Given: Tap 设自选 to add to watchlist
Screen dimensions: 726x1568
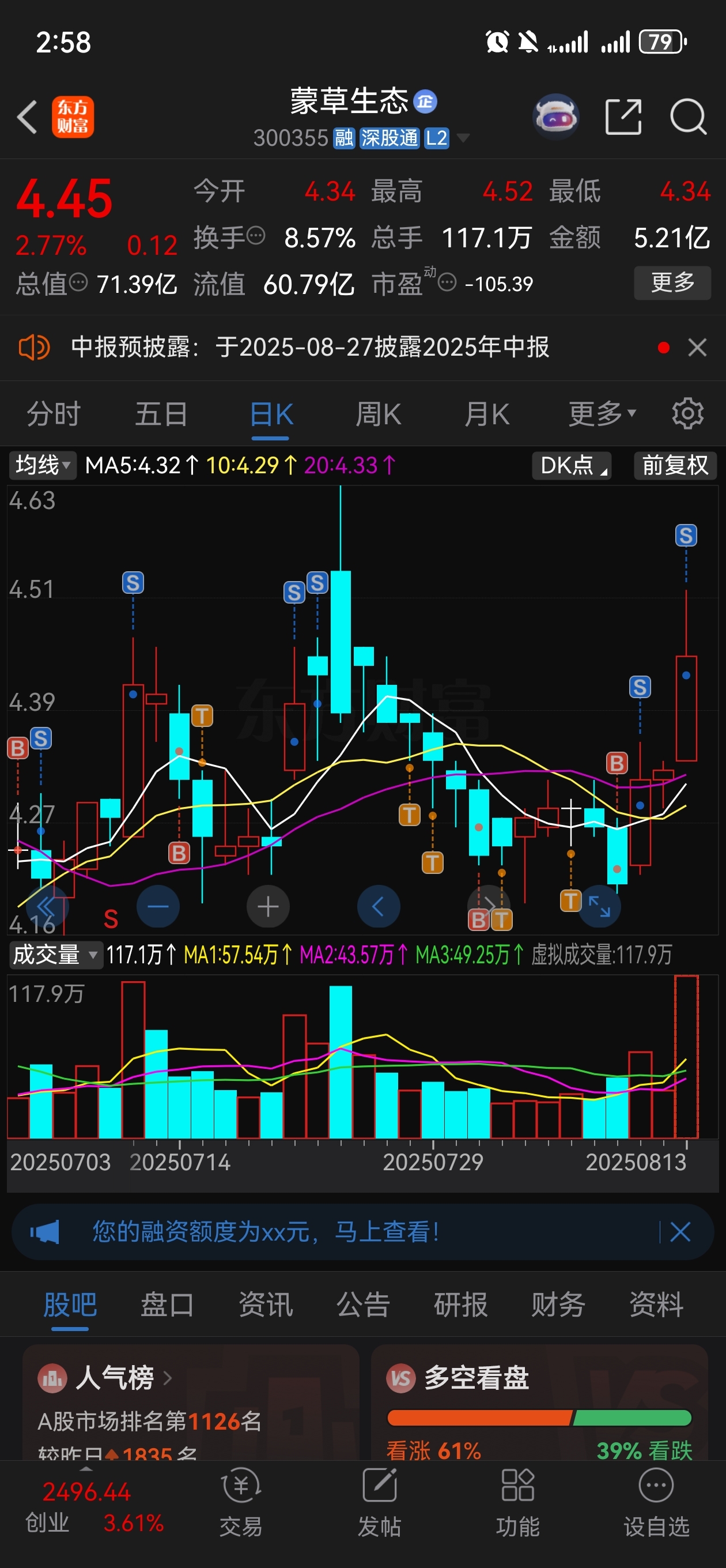Looking at the screenshot, I should [656, 1502].
